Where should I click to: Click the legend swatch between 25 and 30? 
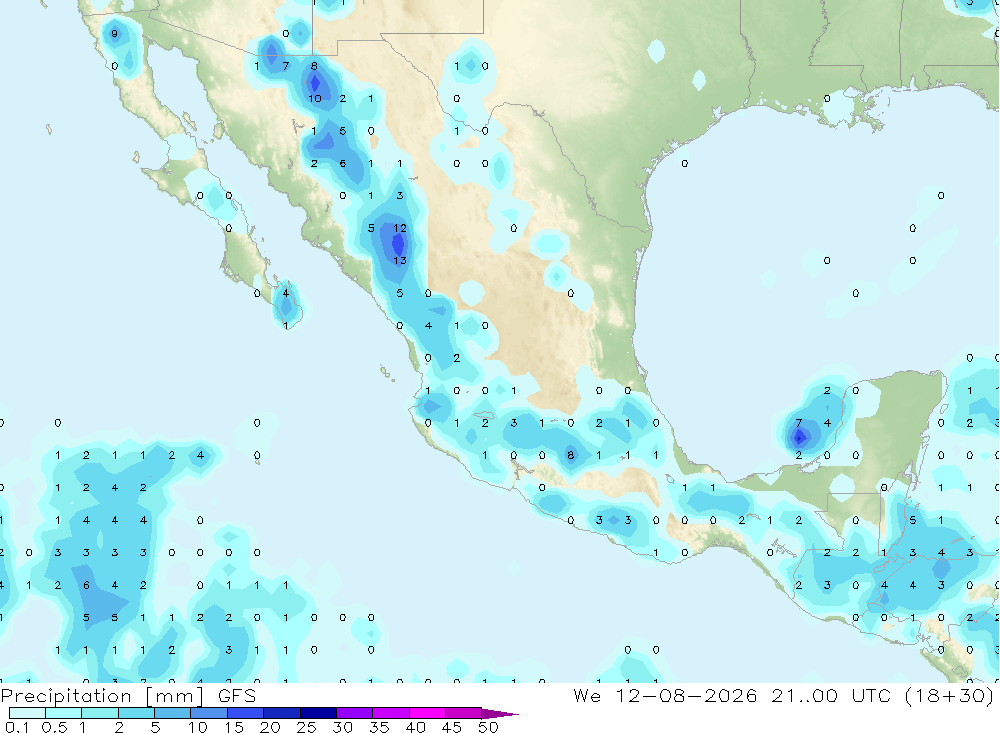318,713
